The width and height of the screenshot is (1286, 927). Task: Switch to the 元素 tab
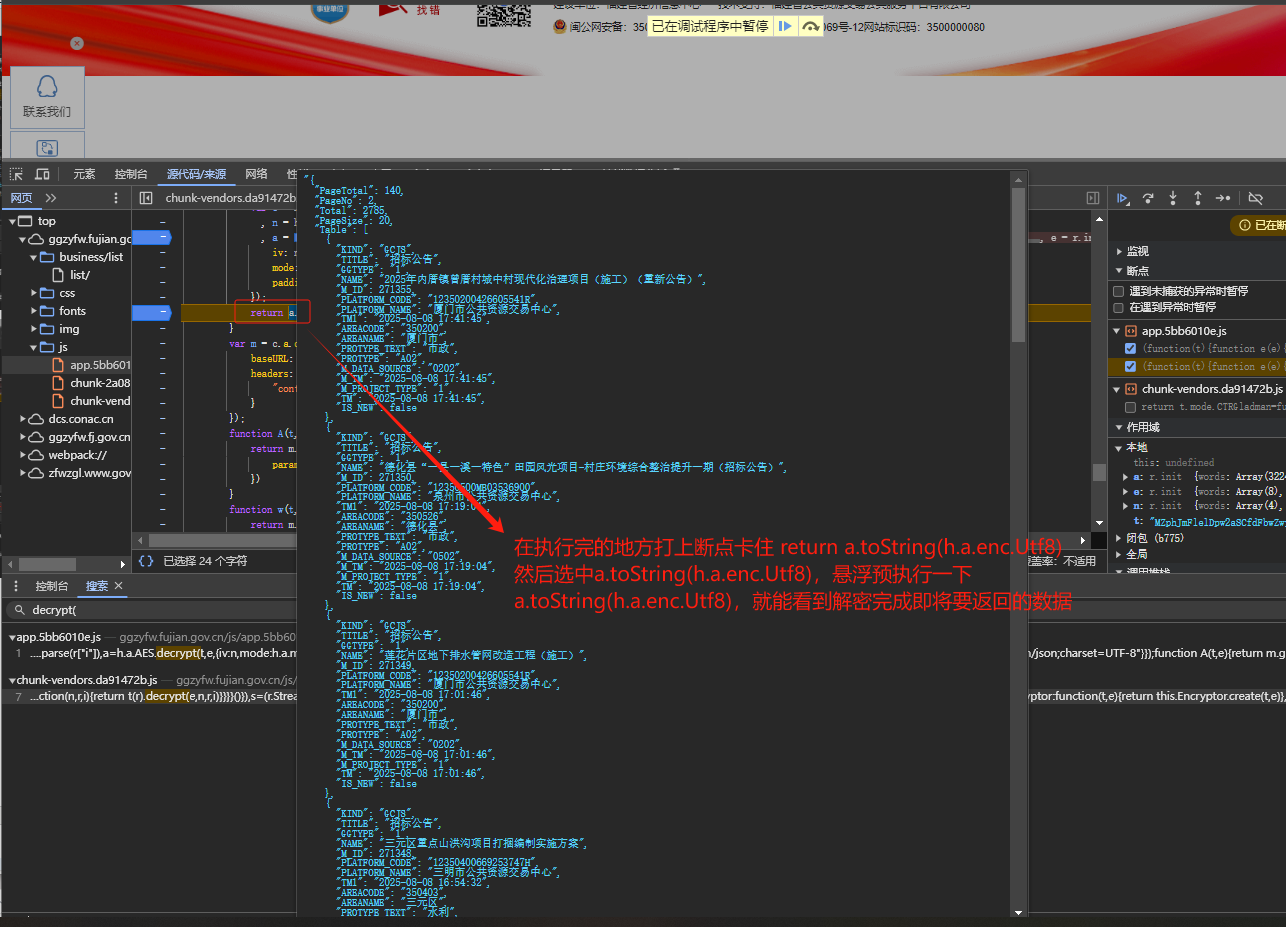[84, 174]
